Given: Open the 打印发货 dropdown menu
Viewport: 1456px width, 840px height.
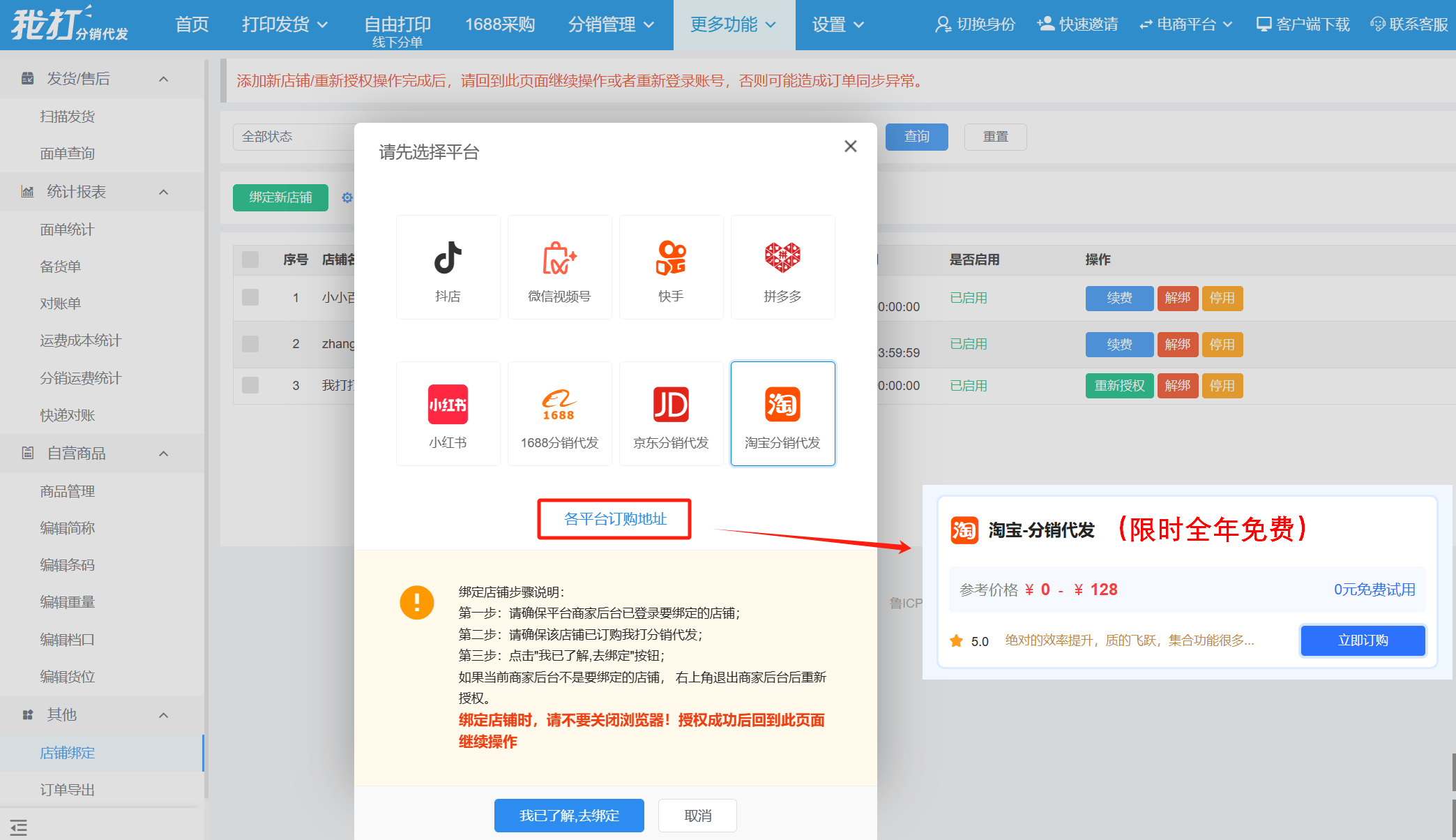Looking at the screenshot, I should point(285,24).
